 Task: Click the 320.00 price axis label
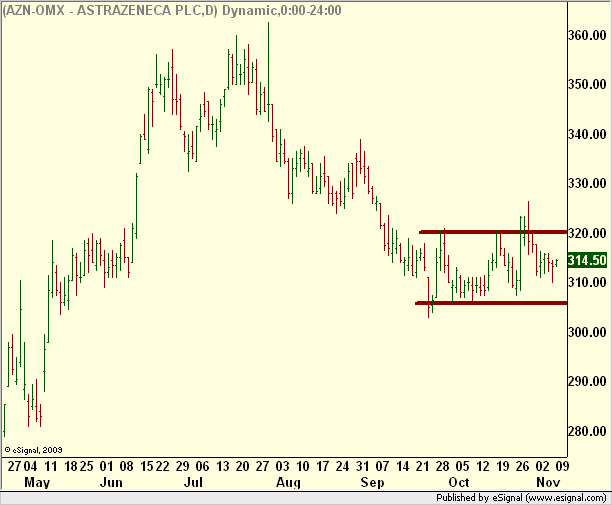point(587,233)
